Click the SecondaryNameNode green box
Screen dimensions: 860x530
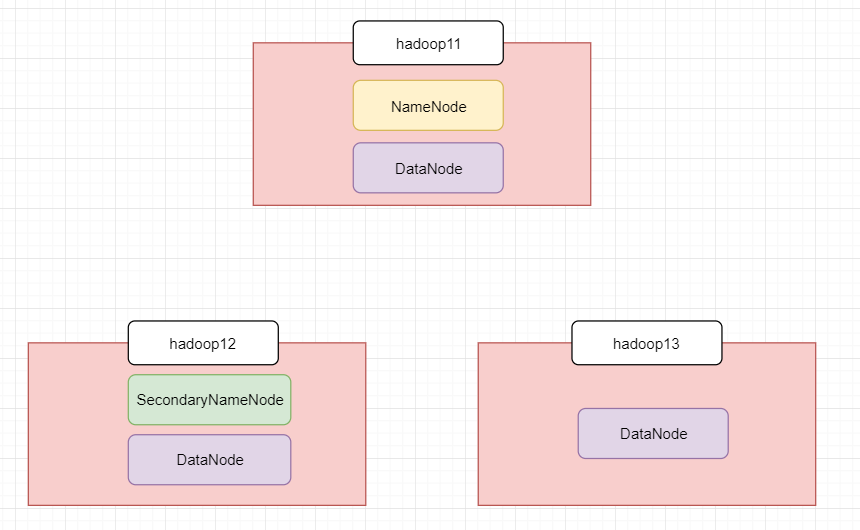coord(210,399)
